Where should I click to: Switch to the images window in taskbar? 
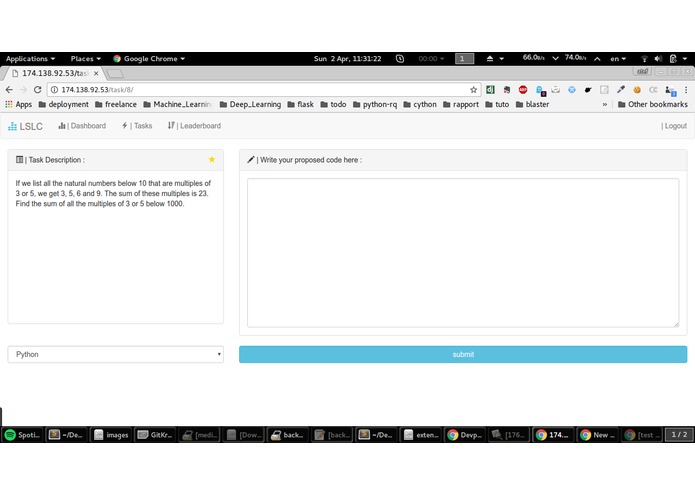pos(112,435)
